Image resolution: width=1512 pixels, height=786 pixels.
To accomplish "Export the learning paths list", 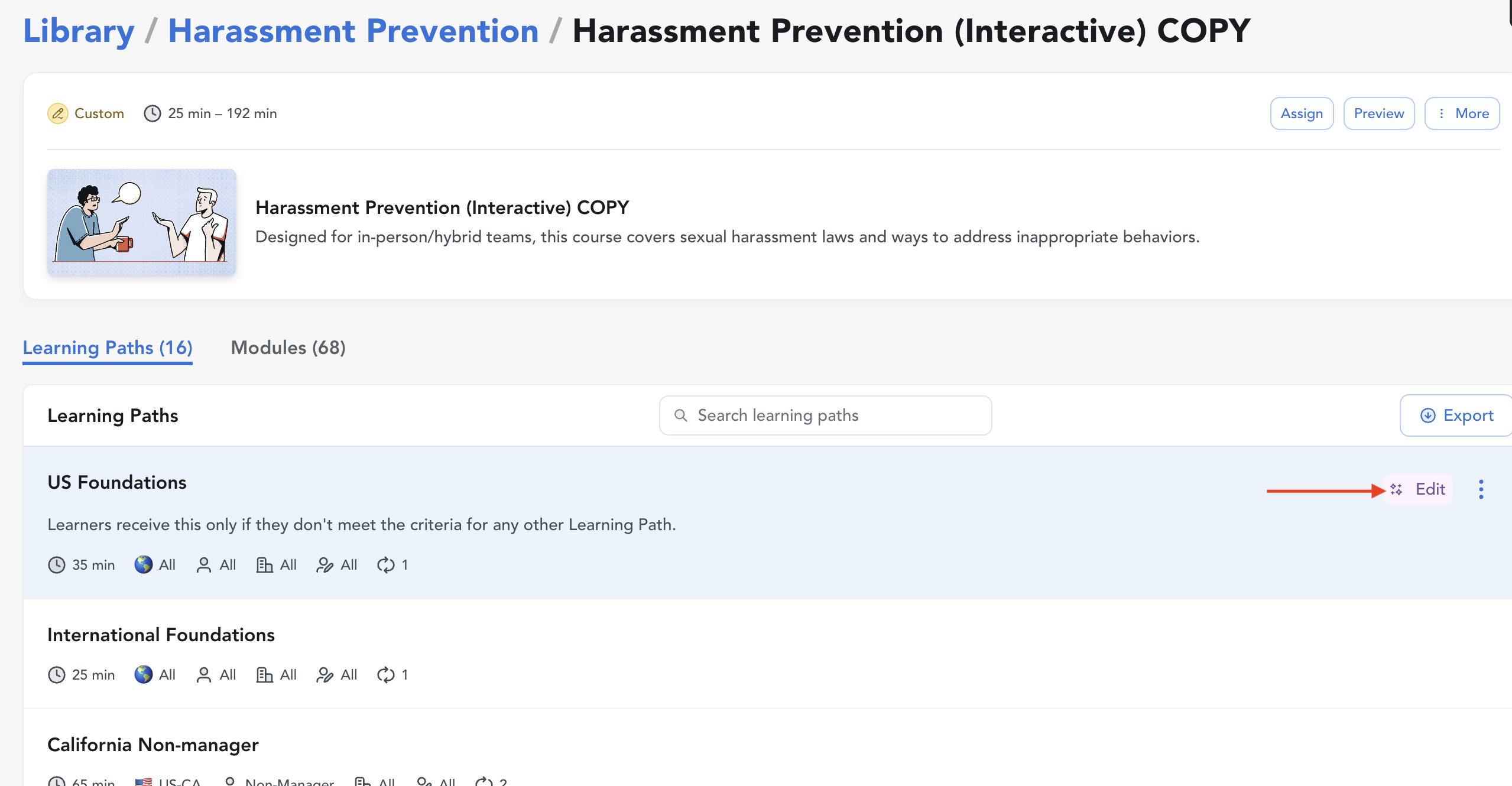I will [1456, 415].
